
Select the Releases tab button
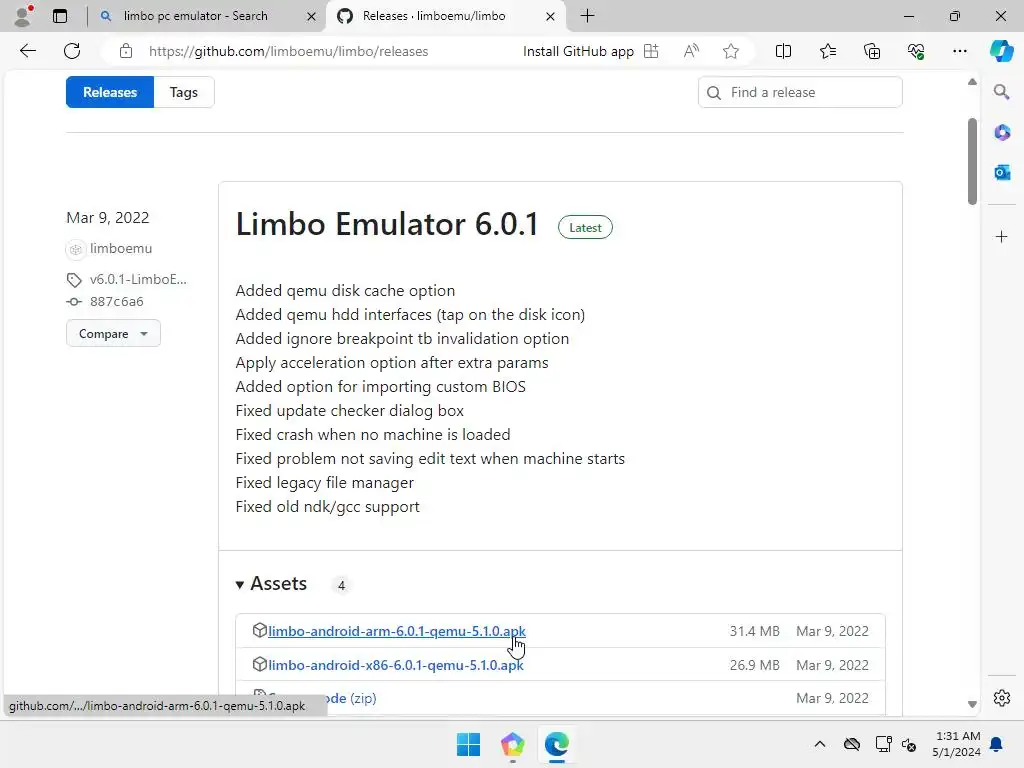point(110,92)
